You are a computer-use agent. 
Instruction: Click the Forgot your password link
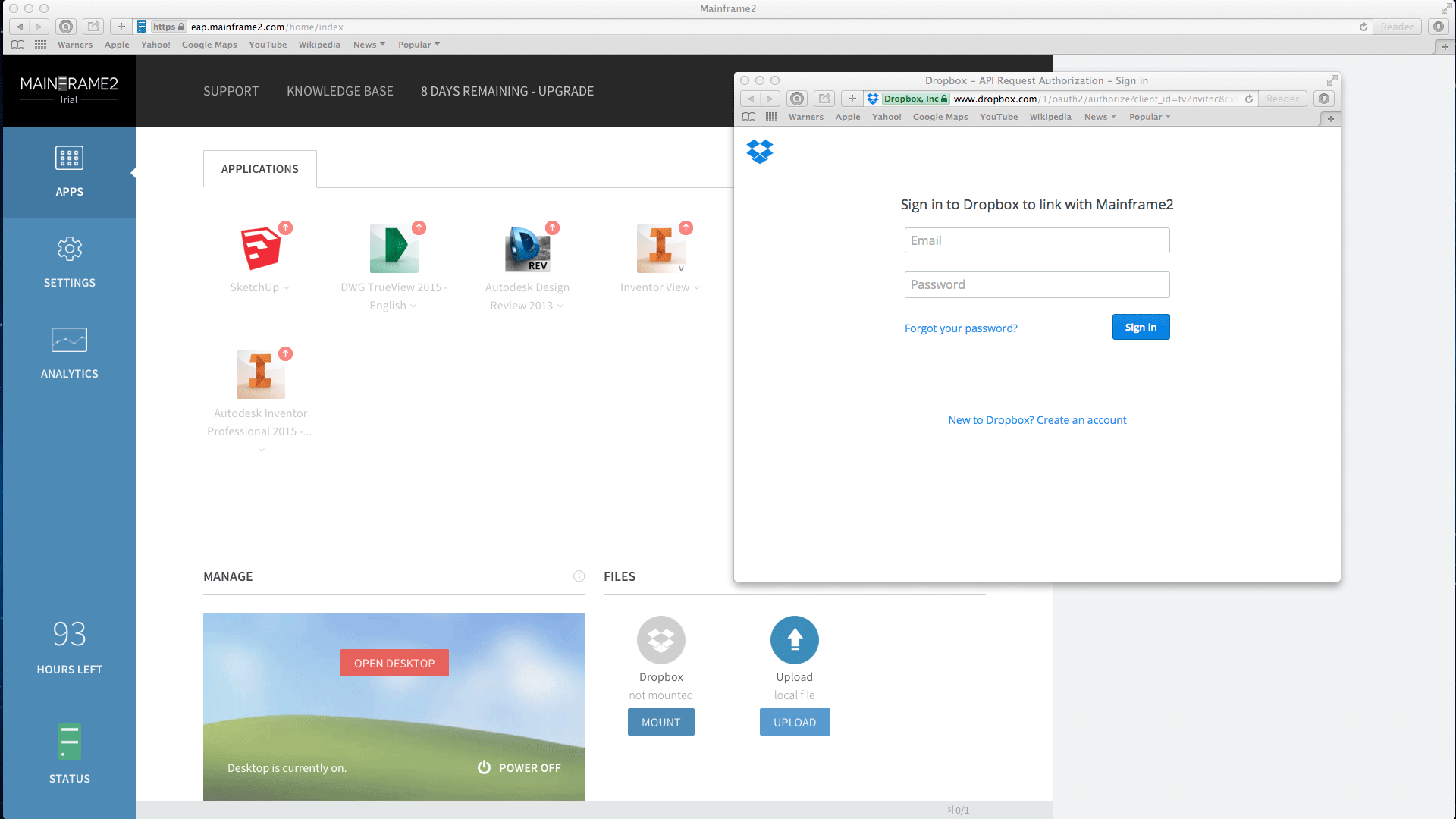961,328
